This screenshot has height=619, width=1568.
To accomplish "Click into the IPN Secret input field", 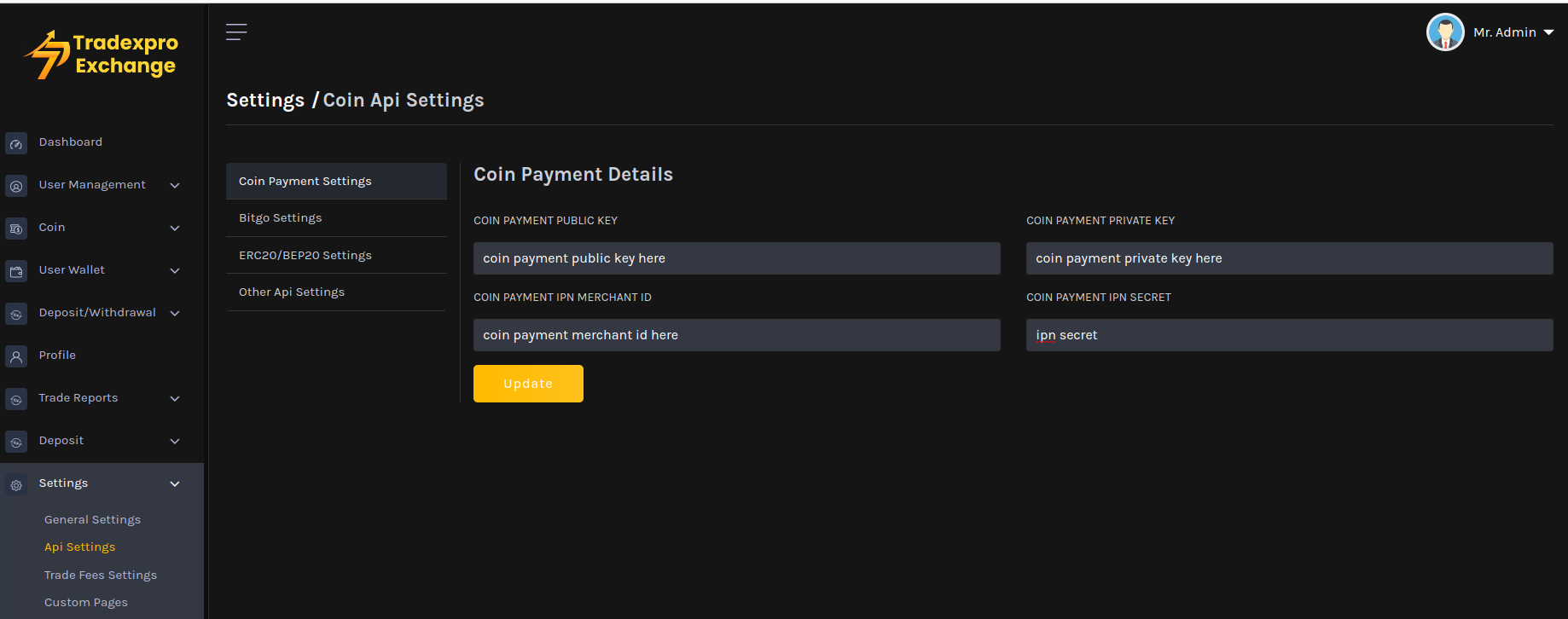I will (1288, 335).
